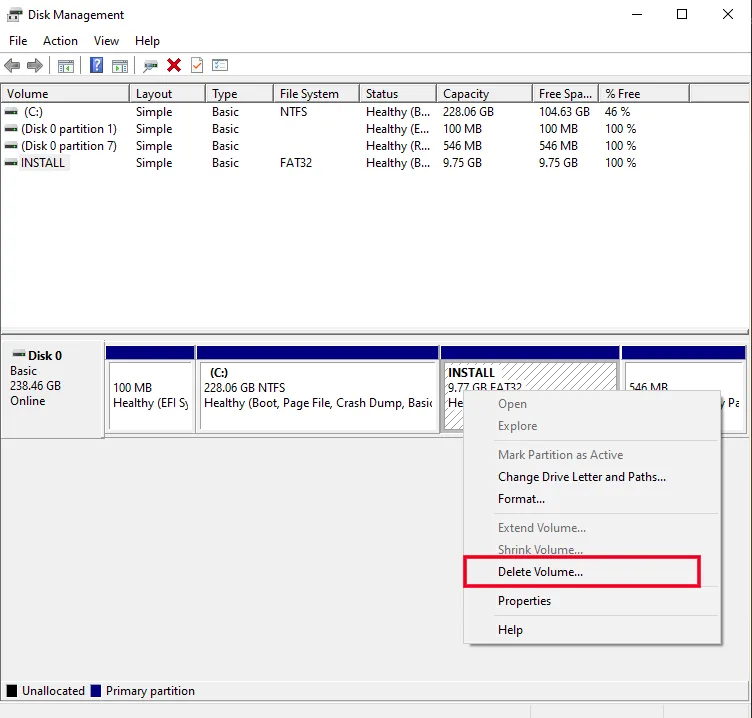
Task: Open the File menu
Action: [x=18, y=41]
